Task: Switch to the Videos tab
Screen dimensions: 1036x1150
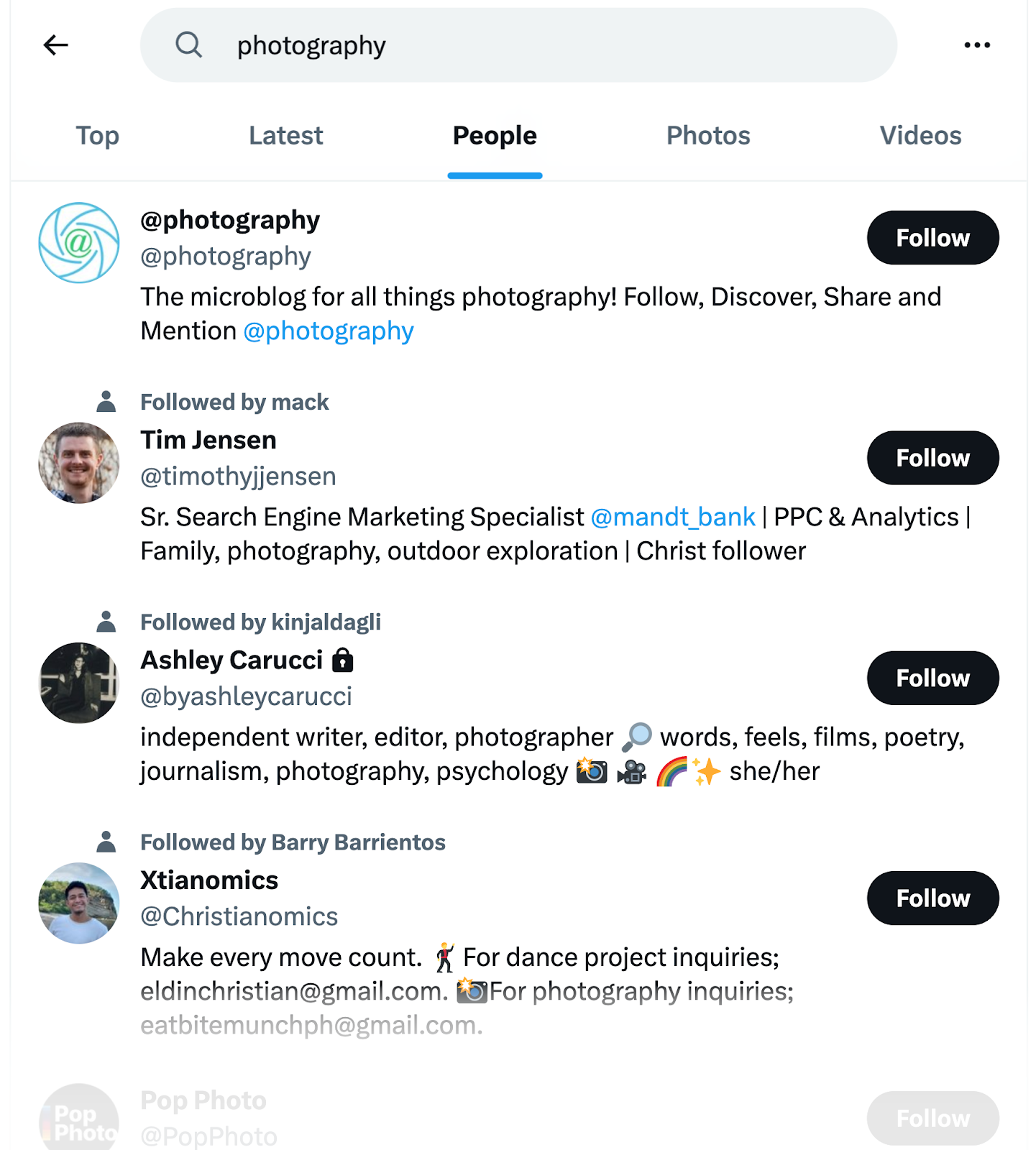Action: (x=920, y=135)
